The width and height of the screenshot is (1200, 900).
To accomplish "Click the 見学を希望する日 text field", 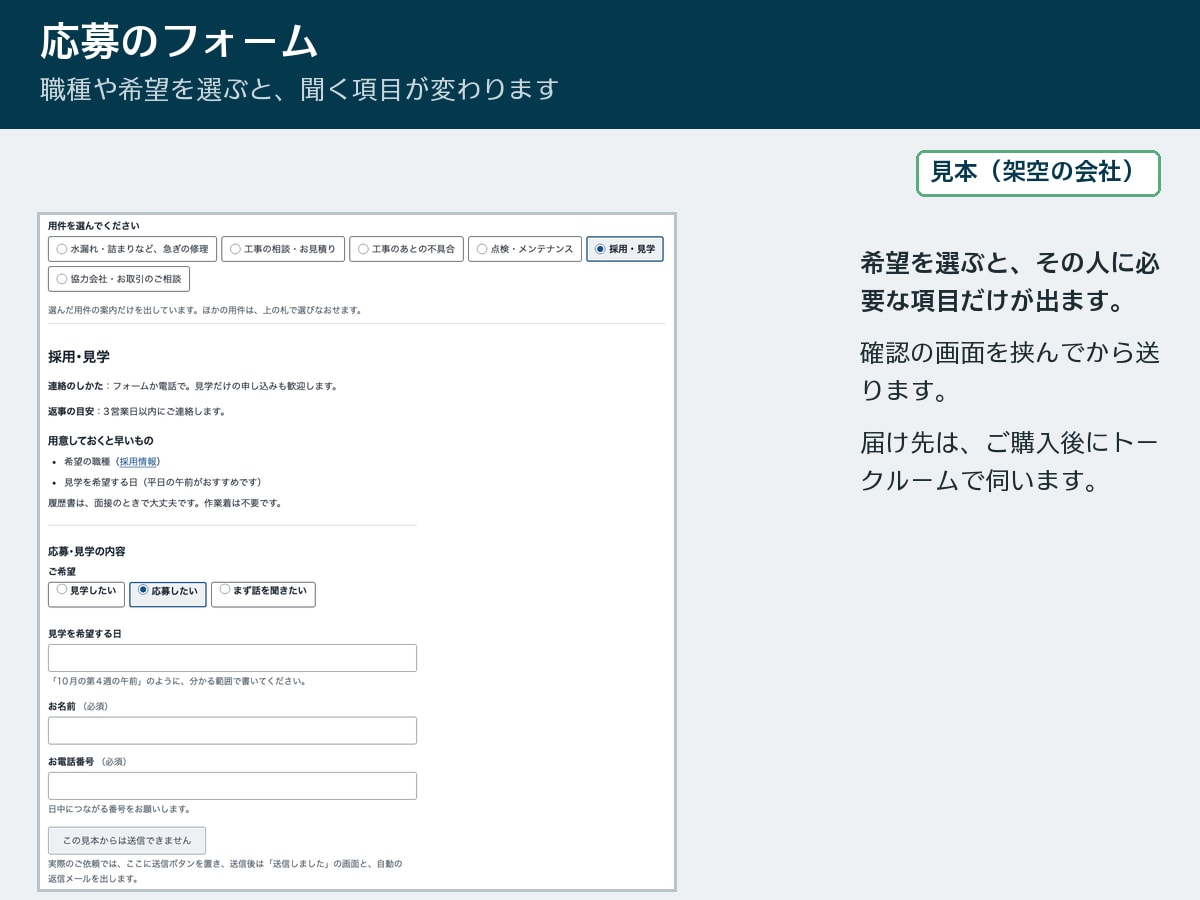I will [x=232, y=658].
